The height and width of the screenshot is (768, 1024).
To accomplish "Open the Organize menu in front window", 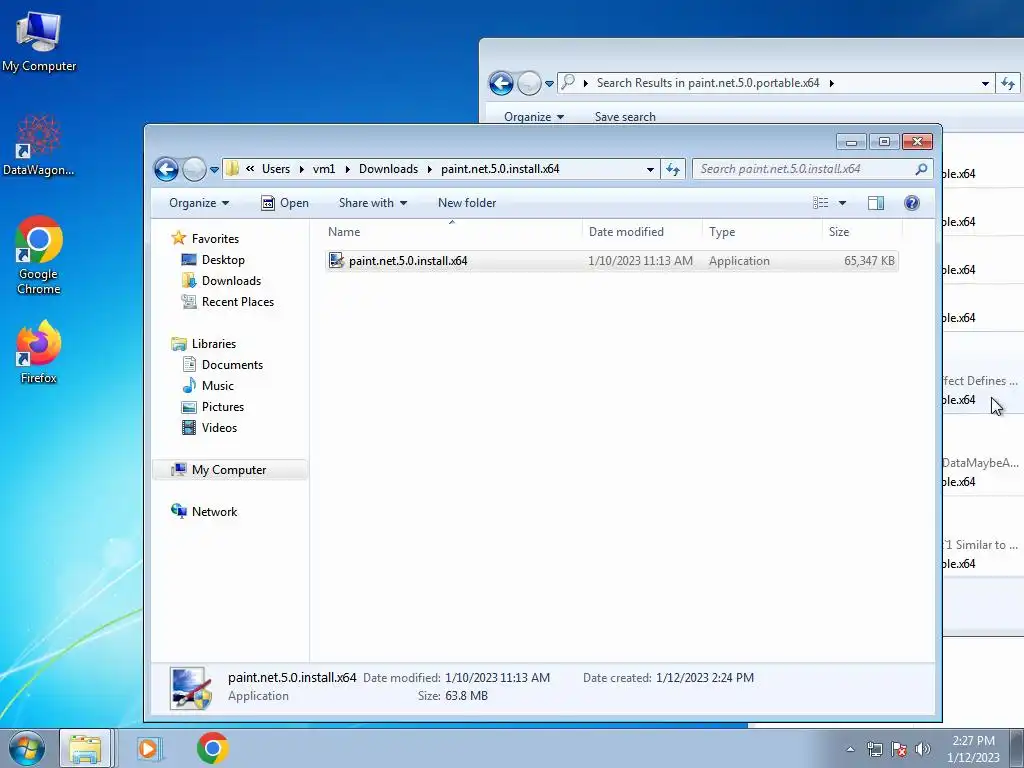I will point(199,203).
